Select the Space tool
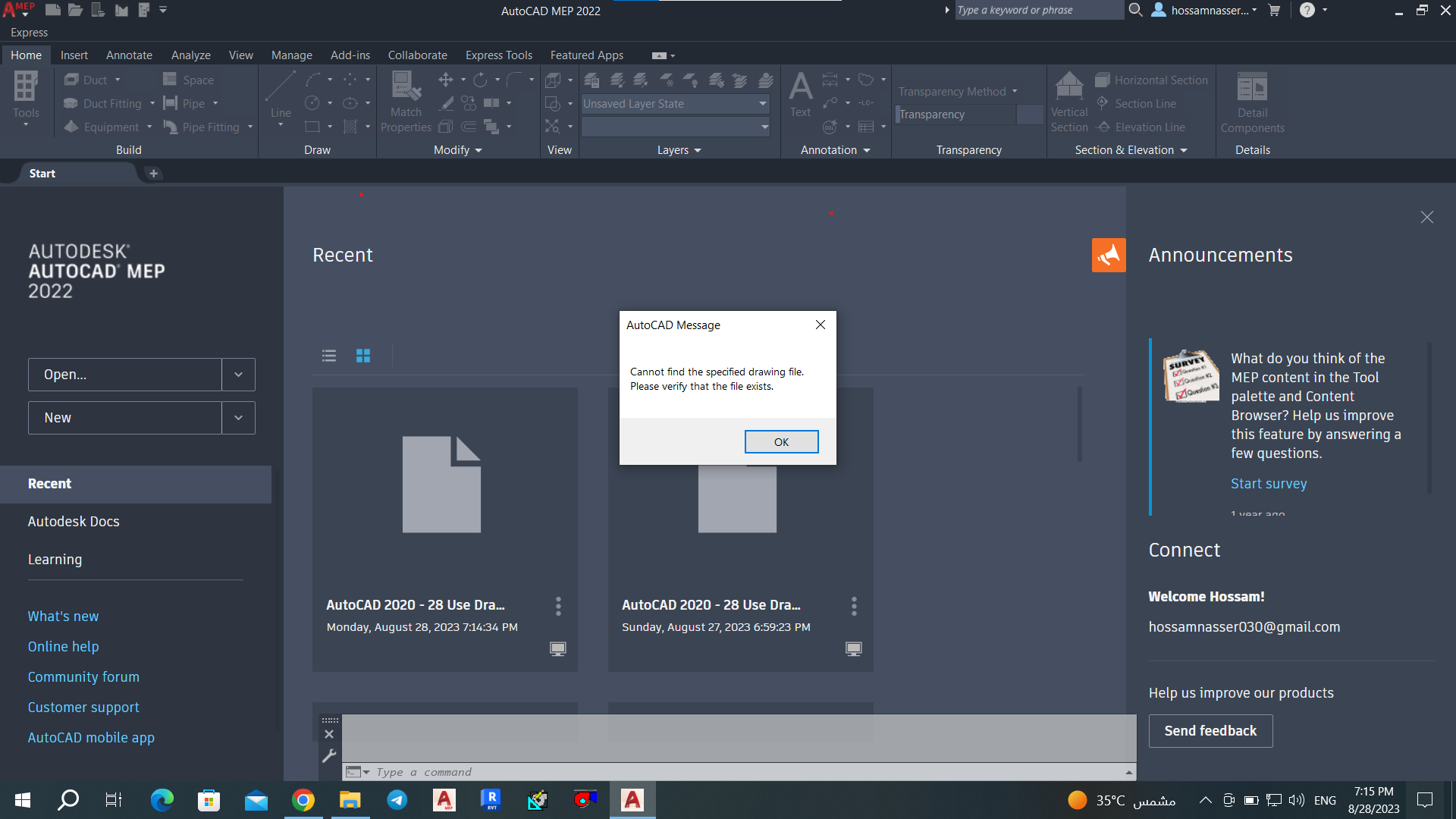This screenshot has height=819, width=1456. [x=189, y=80]
